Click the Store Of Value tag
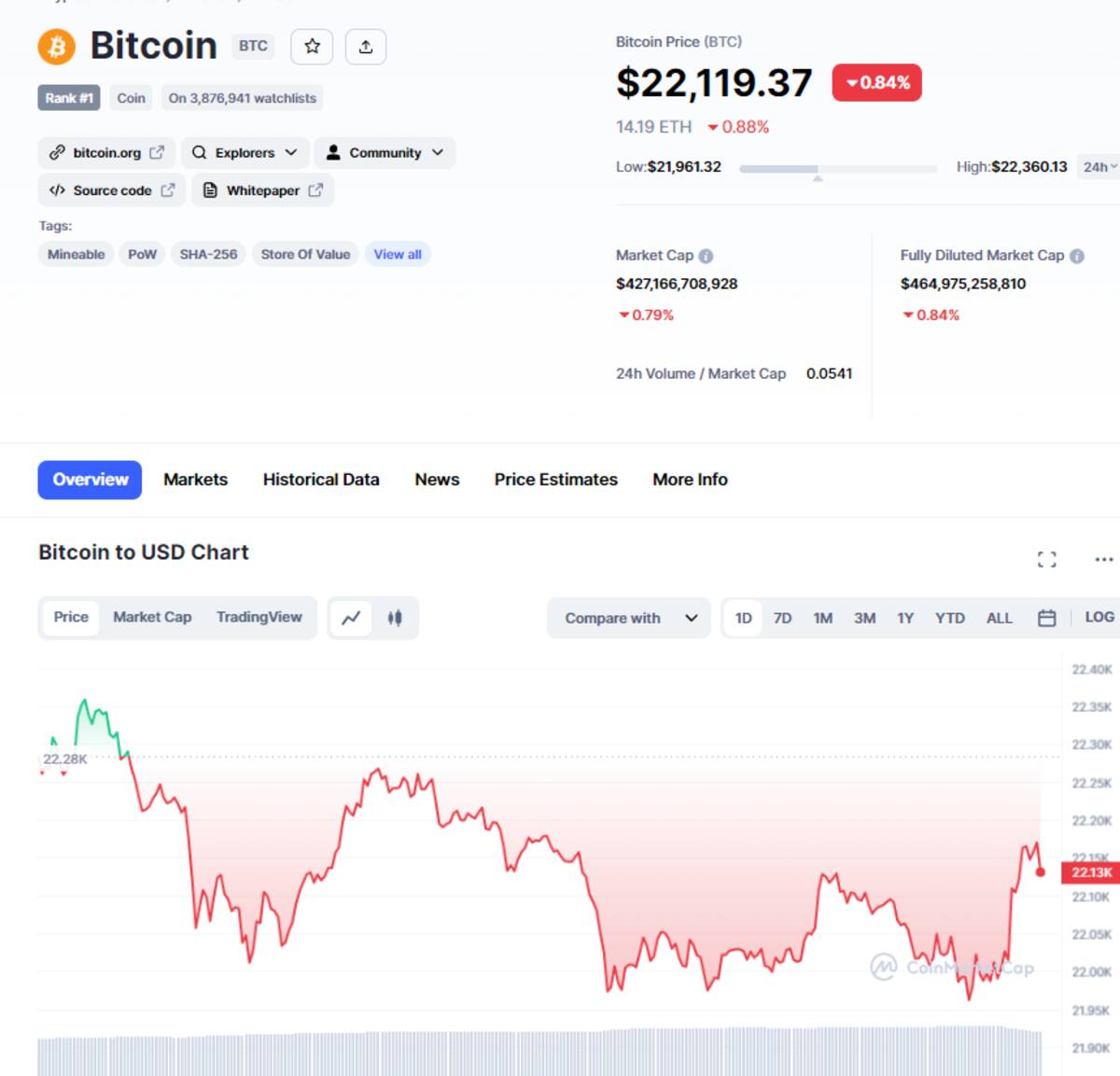Image resolution: width=1120 pixels, height=1076 pixels. (x=305, y=255)
